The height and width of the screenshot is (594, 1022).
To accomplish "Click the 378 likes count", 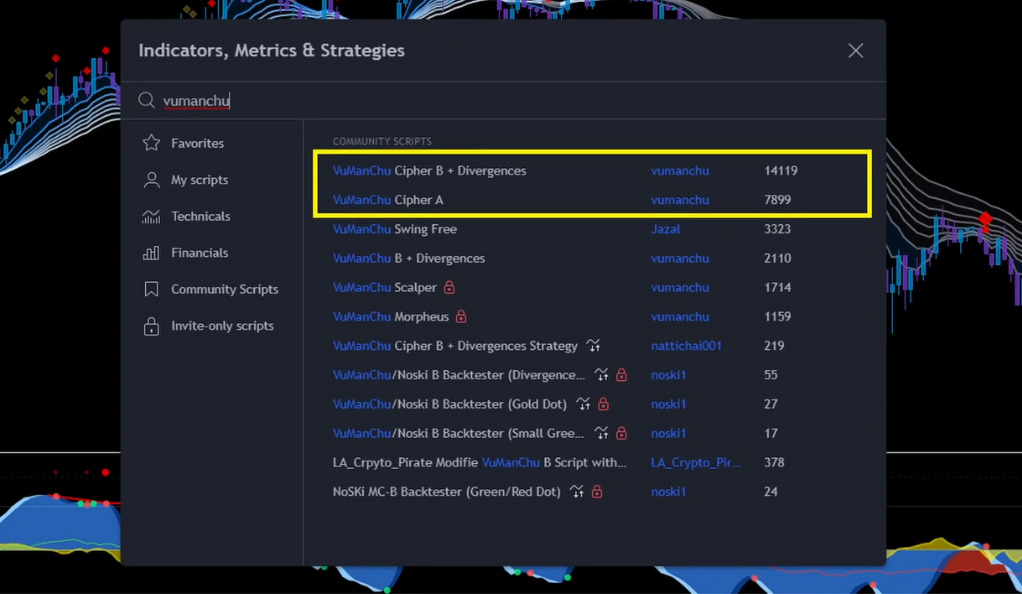I will (774, 462).
